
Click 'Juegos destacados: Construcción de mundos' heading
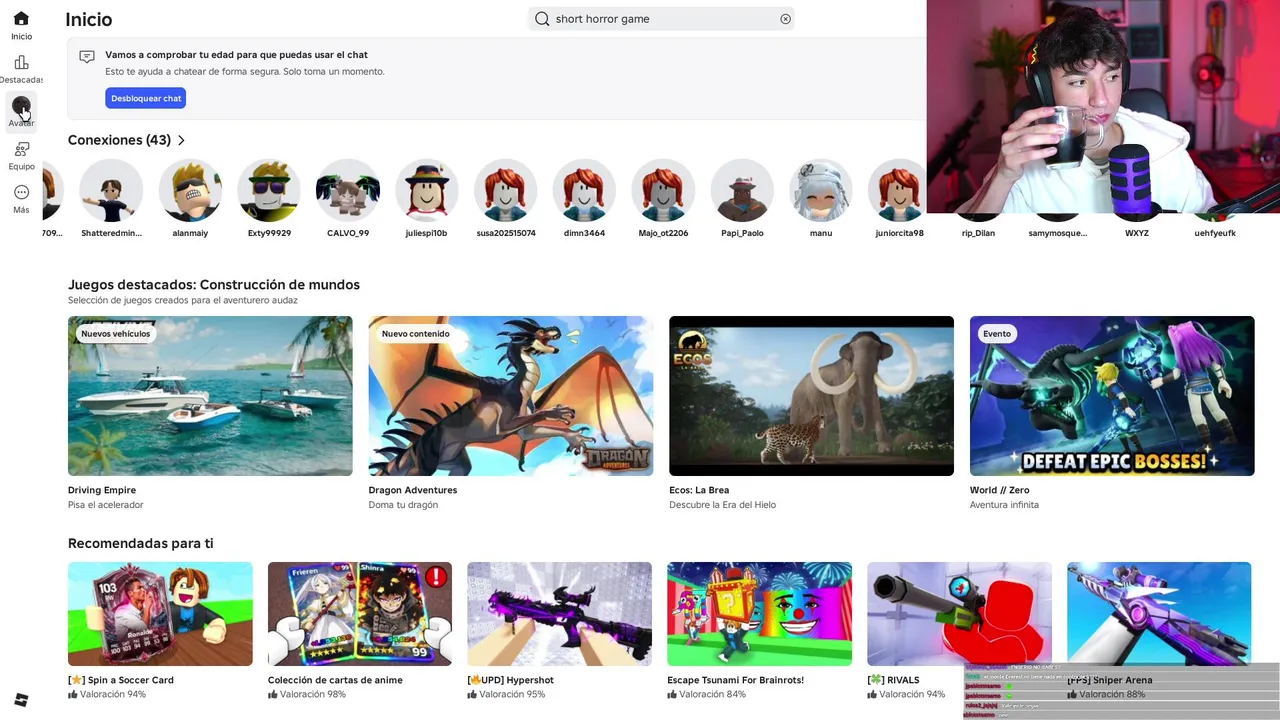pos(214,285)
